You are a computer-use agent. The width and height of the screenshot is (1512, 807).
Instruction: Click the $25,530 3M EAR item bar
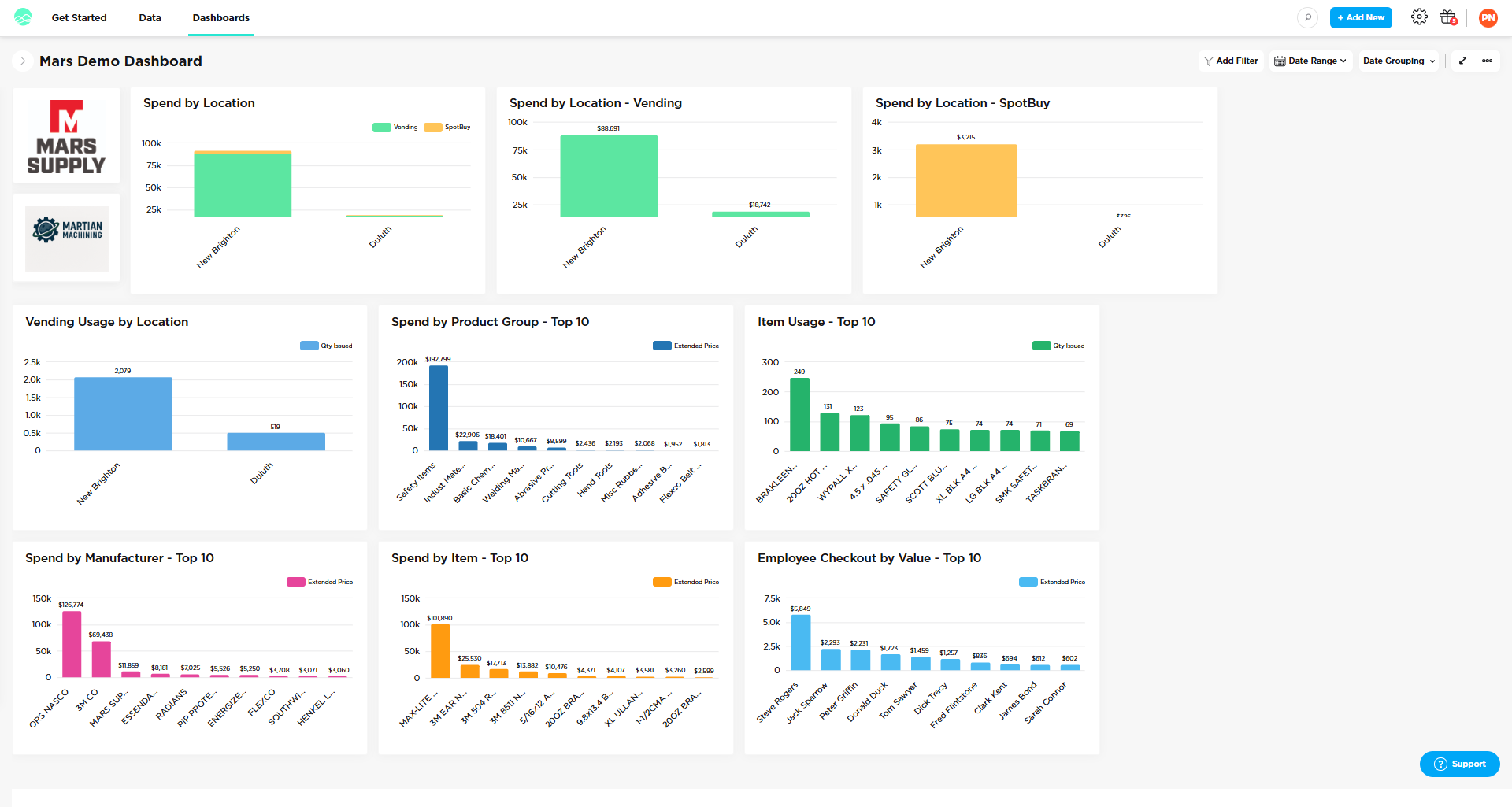pos(469,672)
